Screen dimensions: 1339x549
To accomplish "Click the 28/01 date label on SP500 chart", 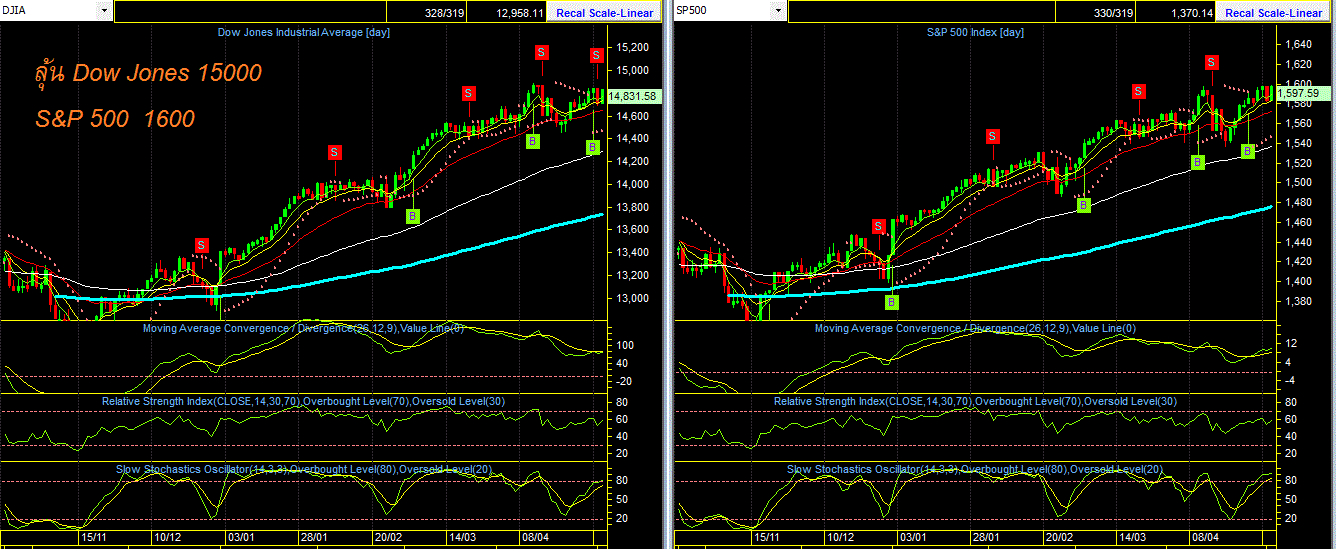I will [985, 537].
